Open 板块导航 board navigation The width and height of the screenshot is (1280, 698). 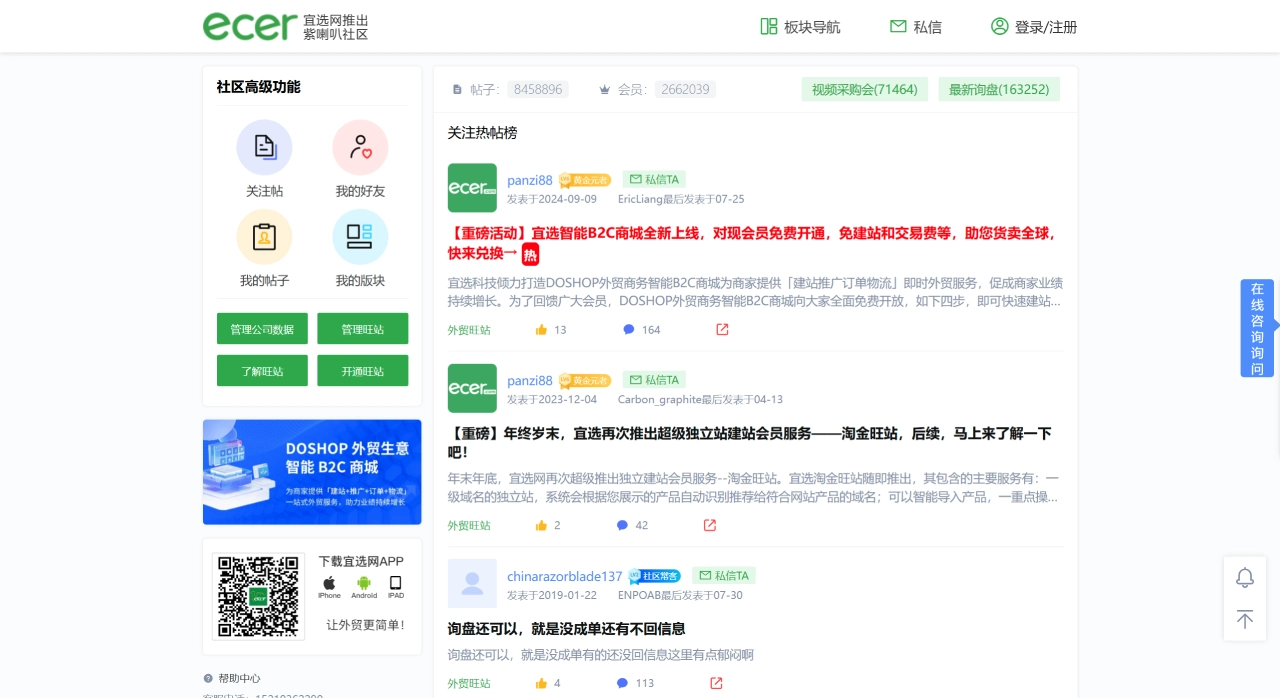800,27
